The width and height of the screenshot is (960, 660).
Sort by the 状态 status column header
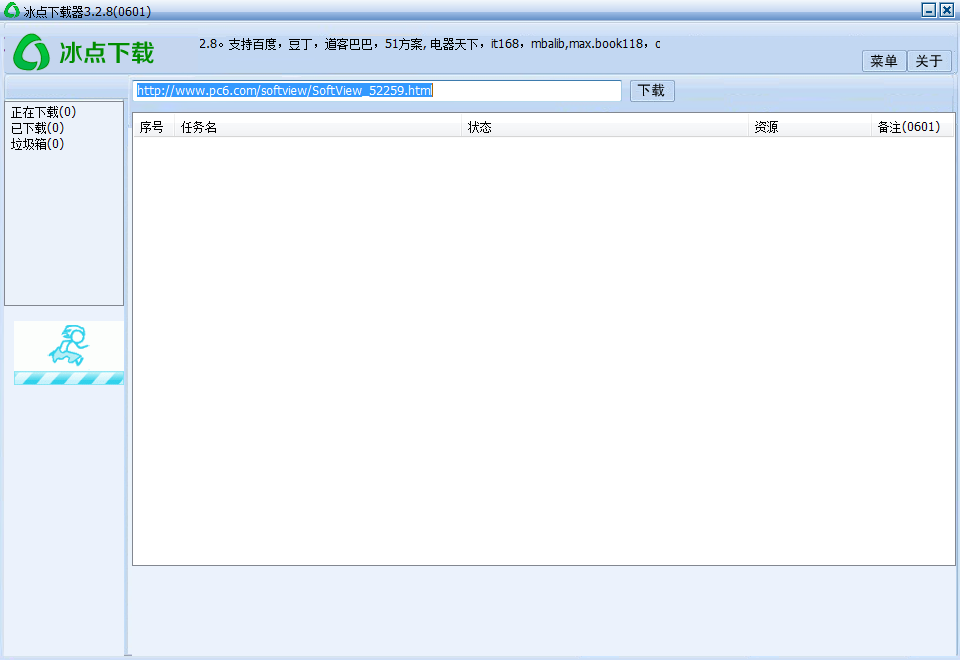[x=480, y=126]
